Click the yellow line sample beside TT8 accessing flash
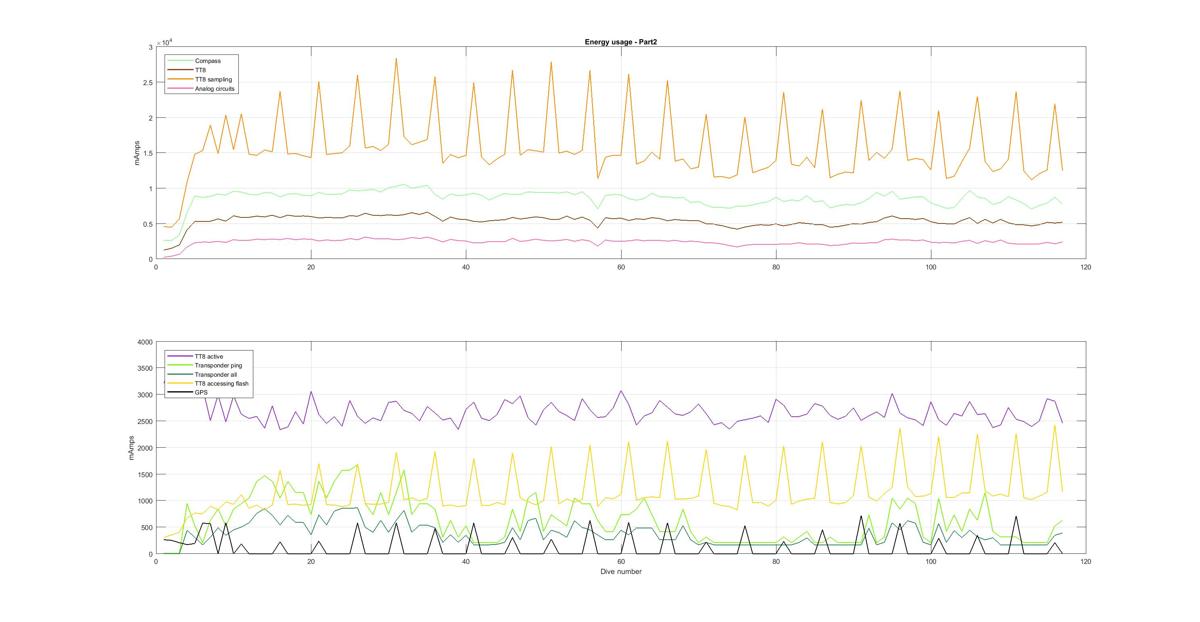1200x622 pixels. [x=180, y=383]
